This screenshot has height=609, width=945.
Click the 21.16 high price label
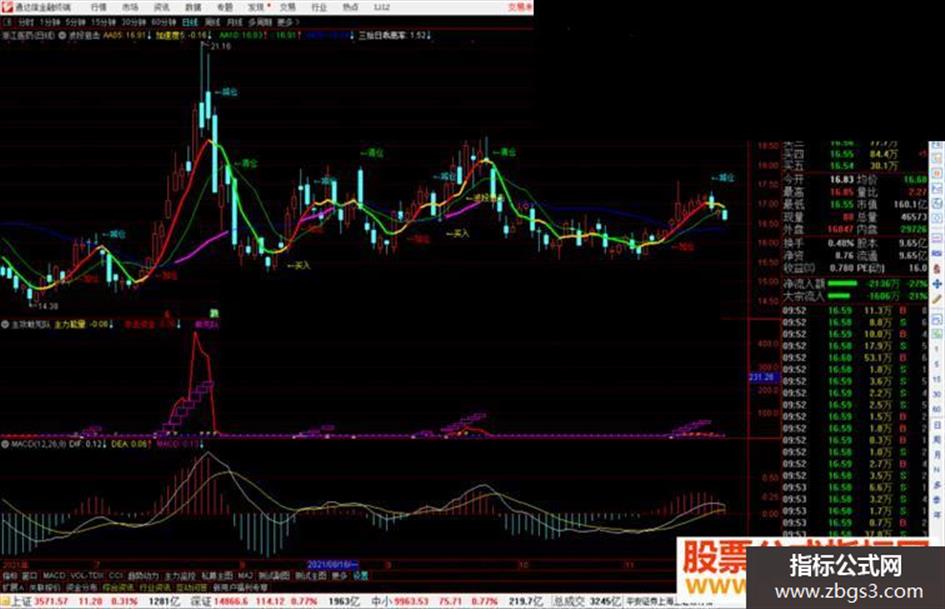(221, 46)
